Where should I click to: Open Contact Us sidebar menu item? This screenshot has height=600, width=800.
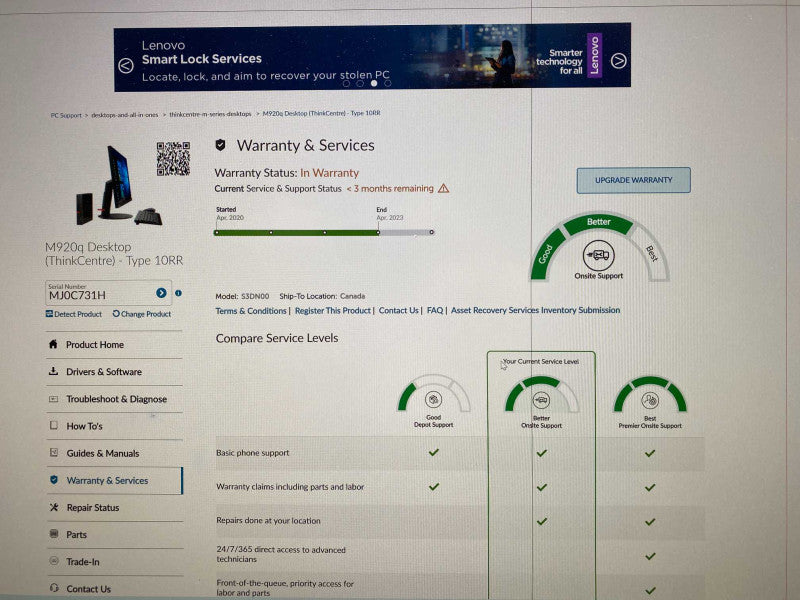(115, 589)
